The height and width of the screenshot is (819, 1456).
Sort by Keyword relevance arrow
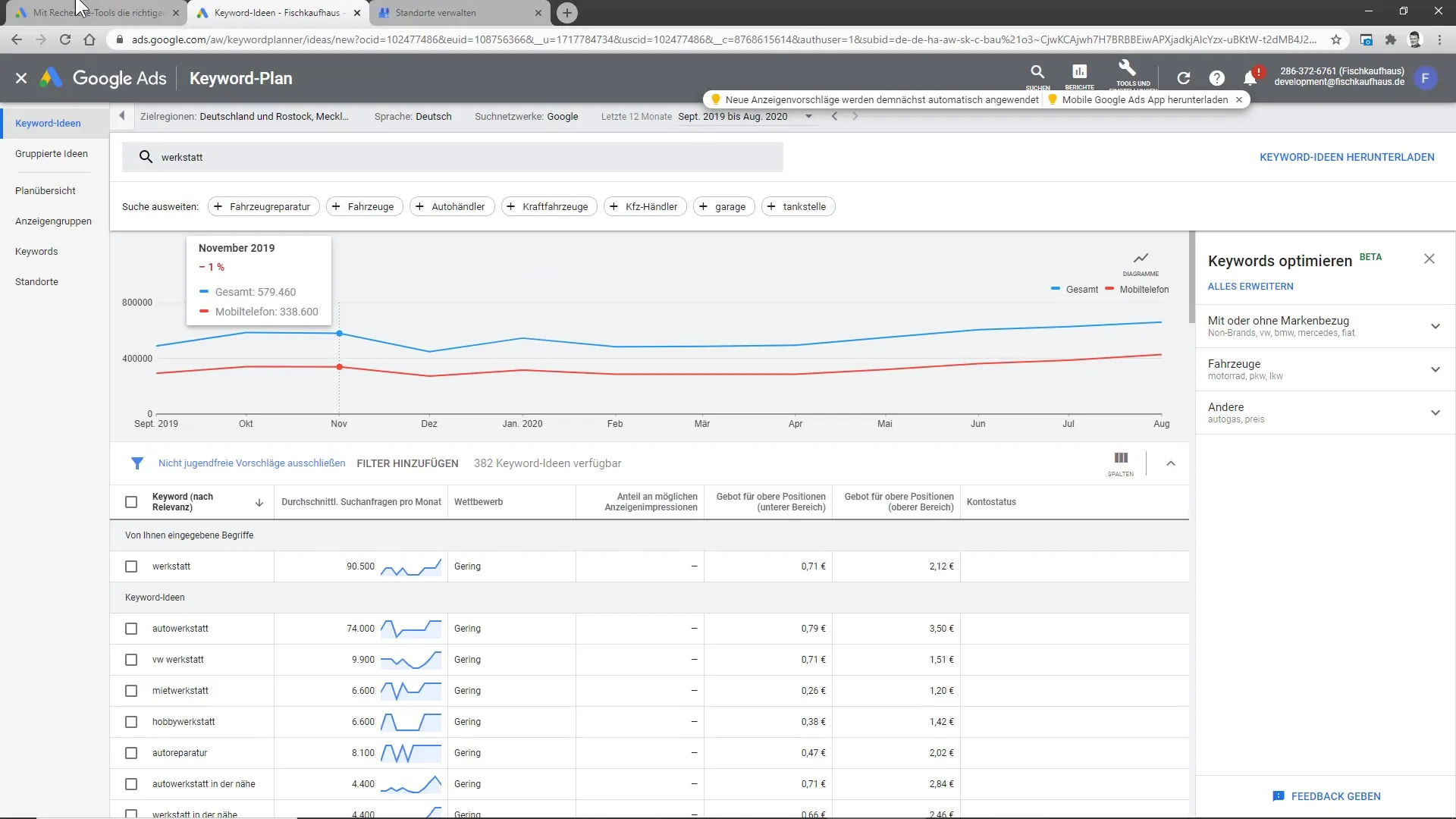coord(259,502)
